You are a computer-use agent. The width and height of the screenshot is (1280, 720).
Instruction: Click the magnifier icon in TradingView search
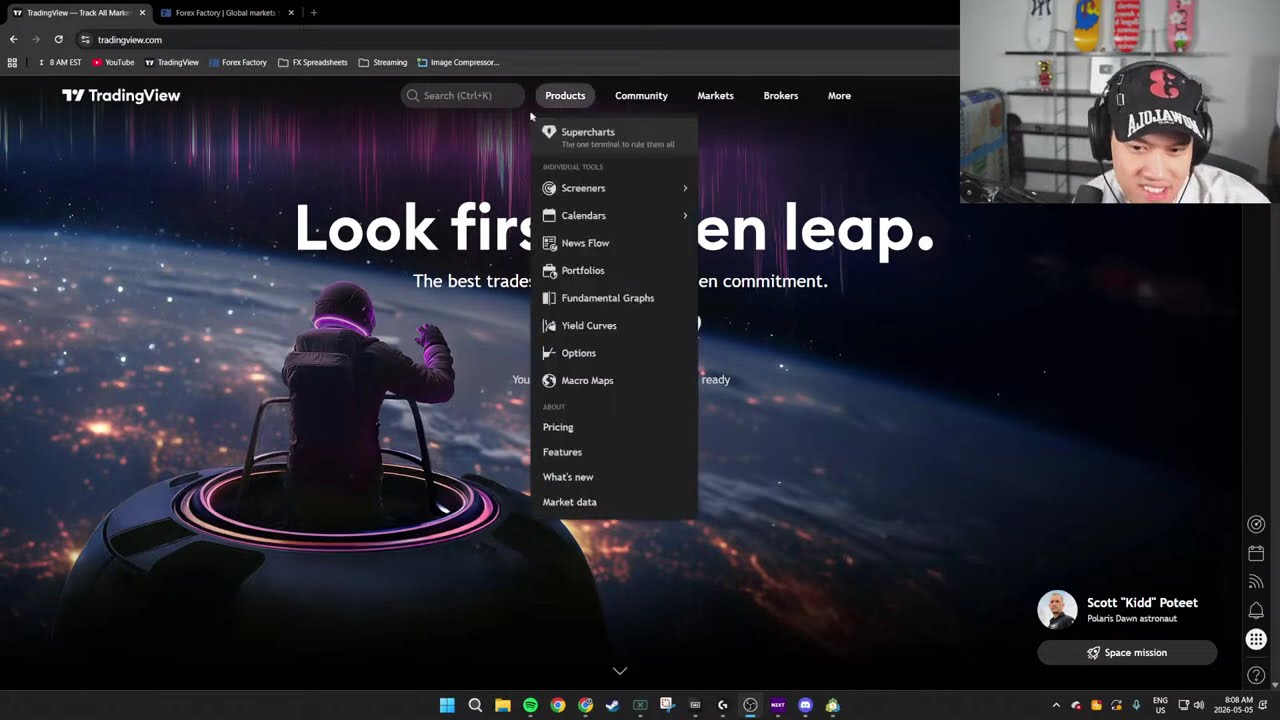click(412, 96)
